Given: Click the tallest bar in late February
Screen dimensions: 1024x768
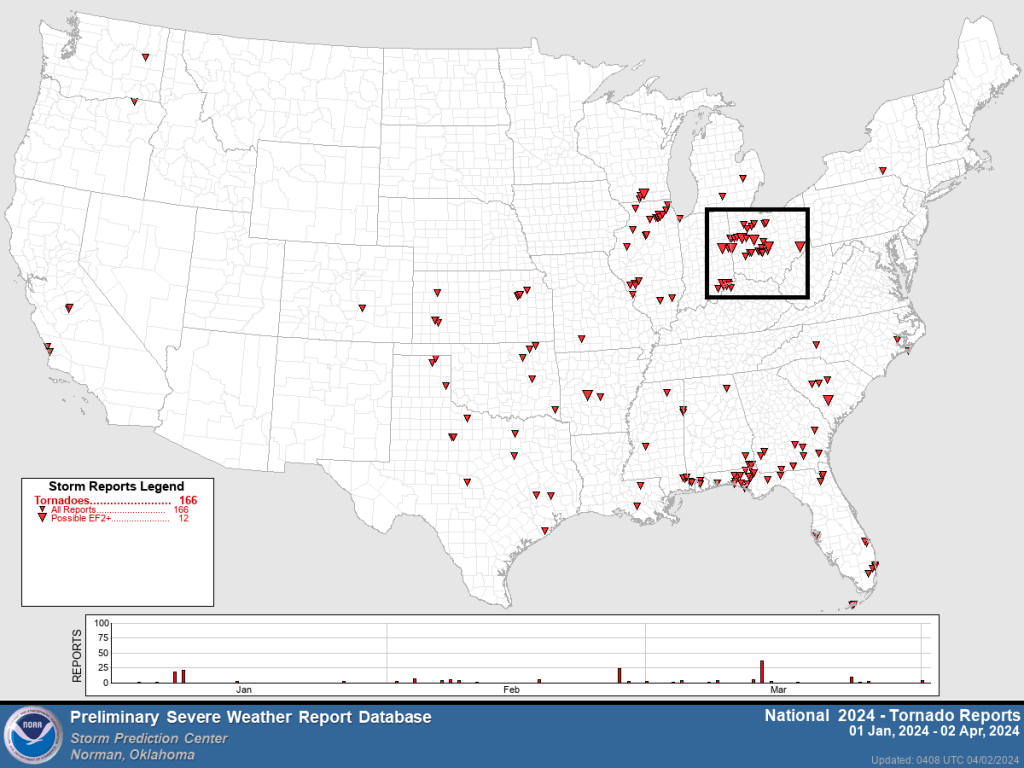Looking at the screenshot, I should tap(619, 675).
